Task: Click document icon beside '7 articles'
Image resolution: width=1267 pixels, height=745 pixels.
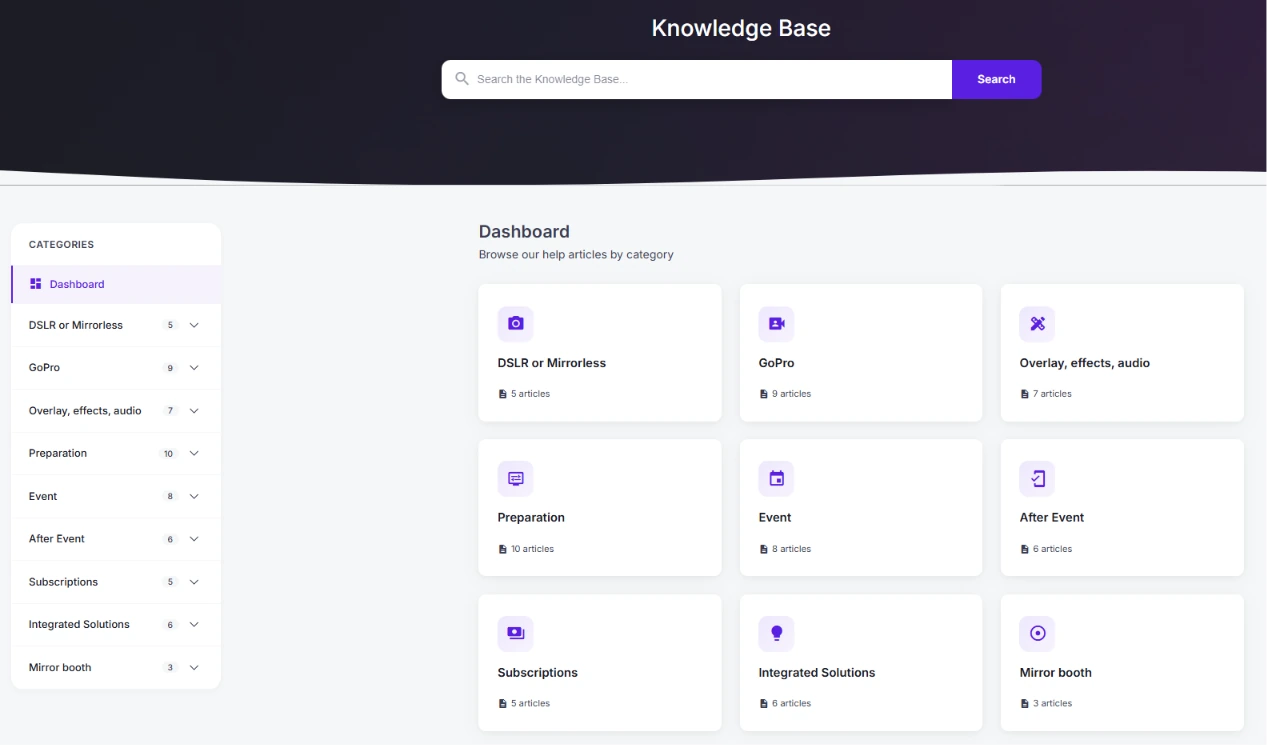Action: point(1025,394)
